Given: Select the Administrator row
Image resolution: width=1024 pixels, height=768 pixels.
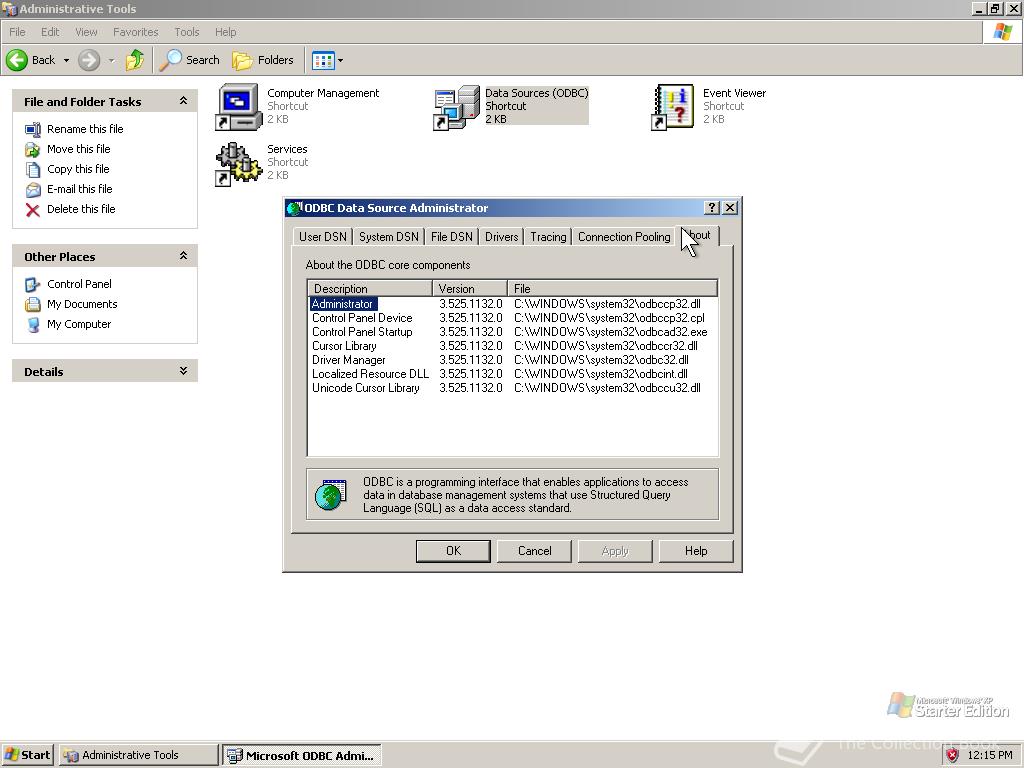Looking at the screenshot, I should tap(513, 304).
